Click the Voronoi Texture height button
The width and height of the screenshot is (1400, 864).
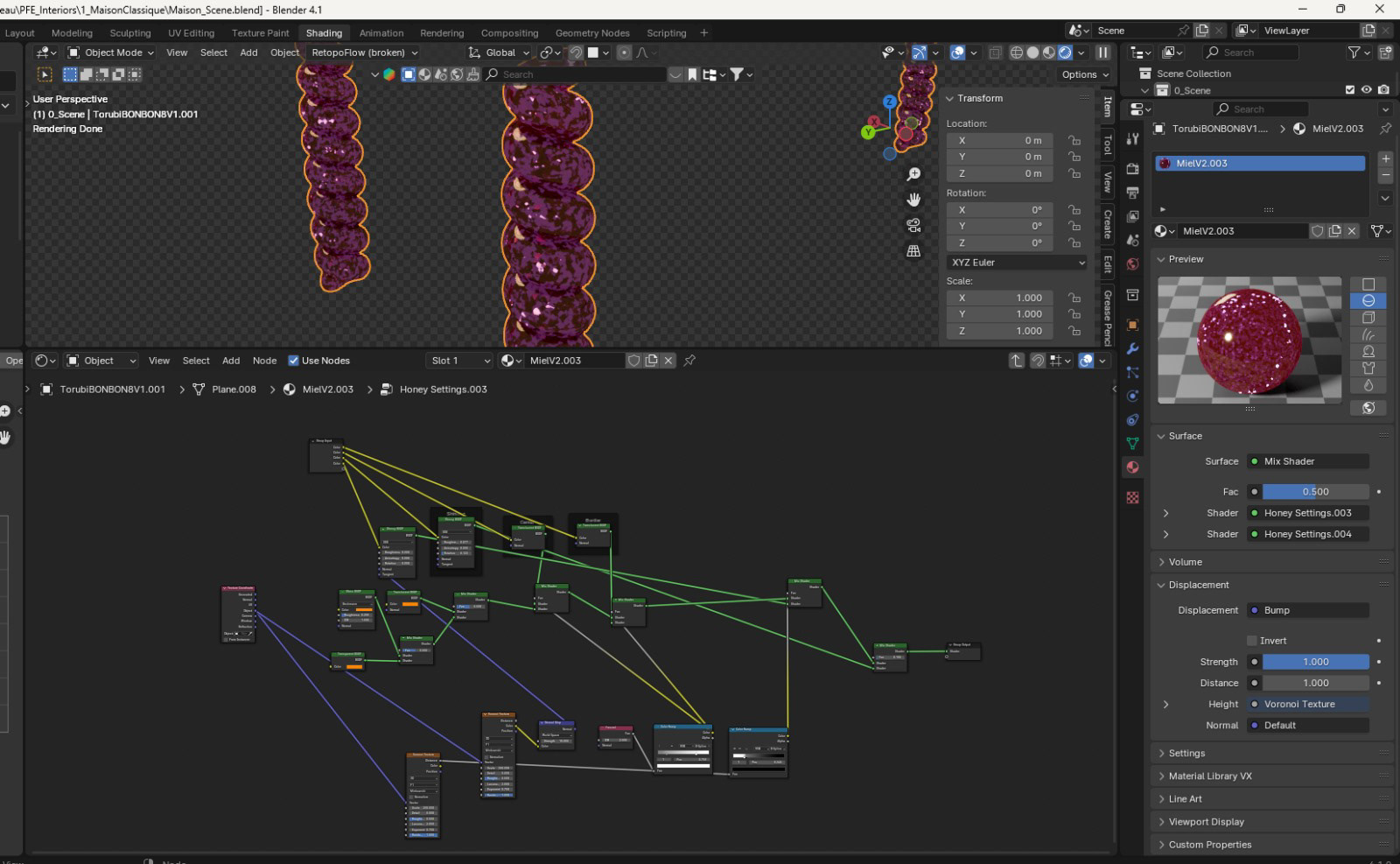(x=1308, y=704)
